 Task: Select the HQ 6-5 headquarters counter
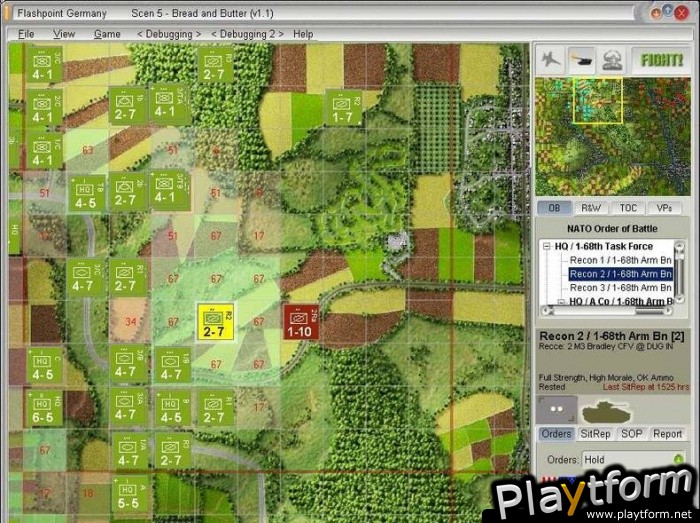(44, 408)
